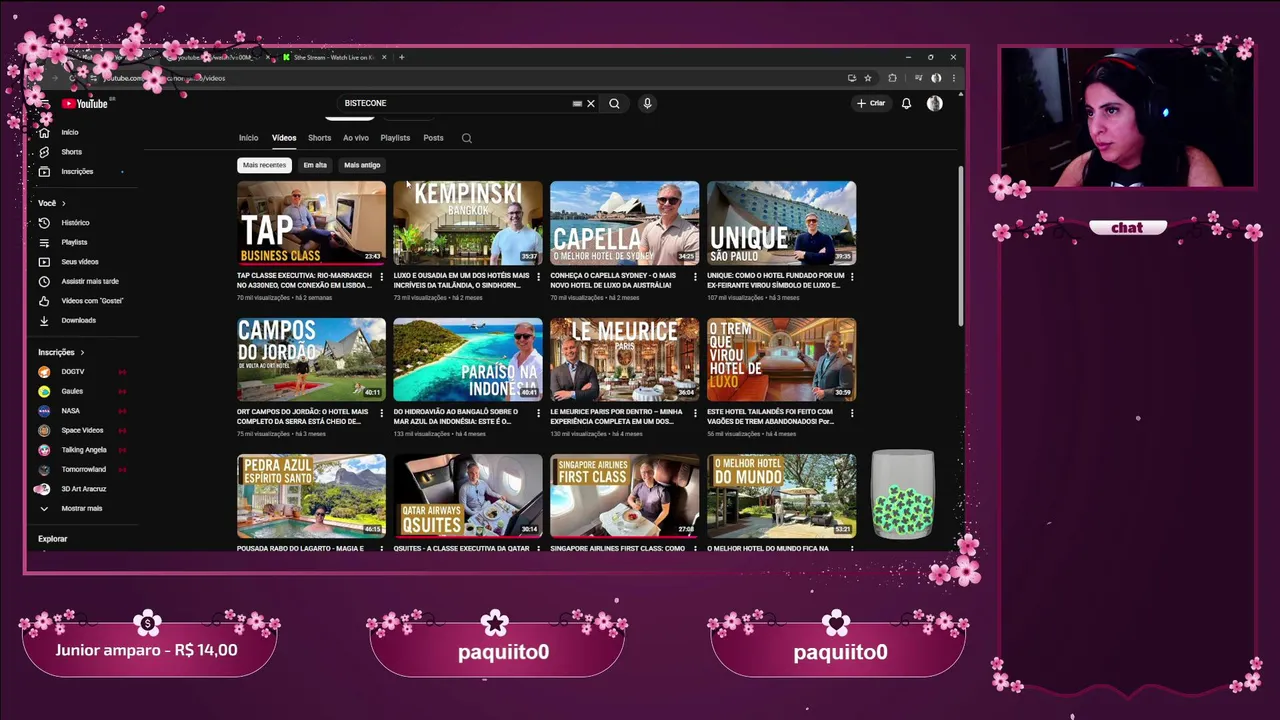The width and height of the screenshot is (1280, 720).
Task: Start voice search with microphone
Action: (x=647, y=103)
